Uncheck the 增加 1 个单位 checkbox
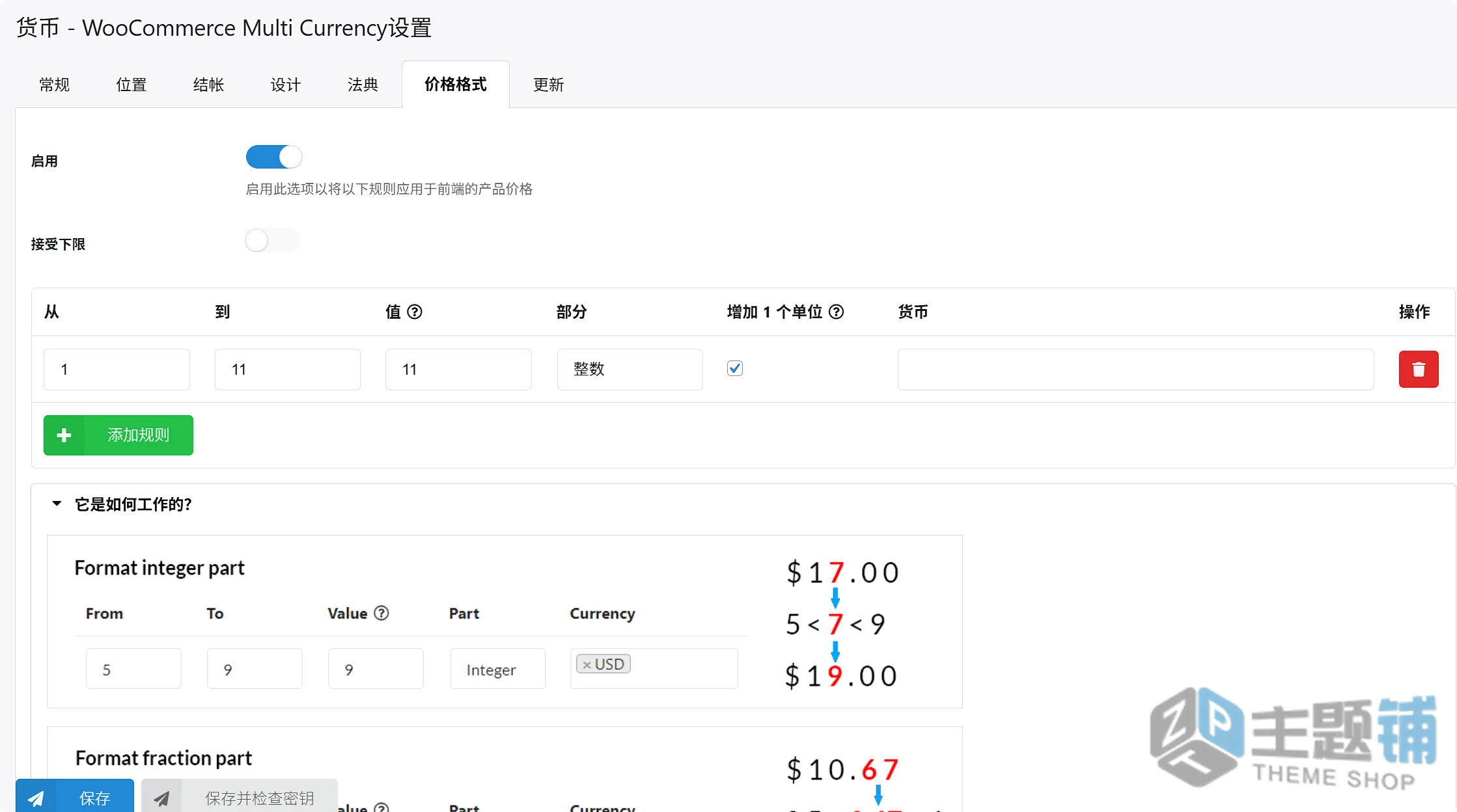This screenshot has height=812, width=1457. tap(735, 368)
